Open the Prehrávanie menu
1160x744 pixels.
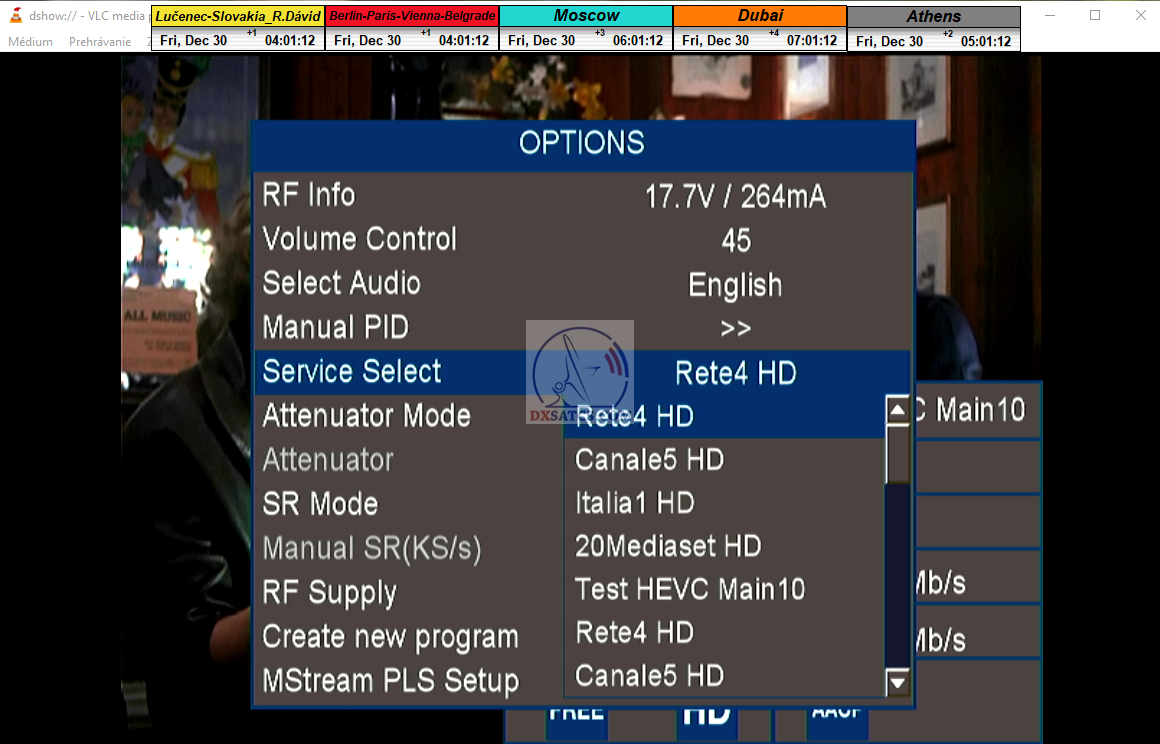pyautogui.click(x=100, y=42)
